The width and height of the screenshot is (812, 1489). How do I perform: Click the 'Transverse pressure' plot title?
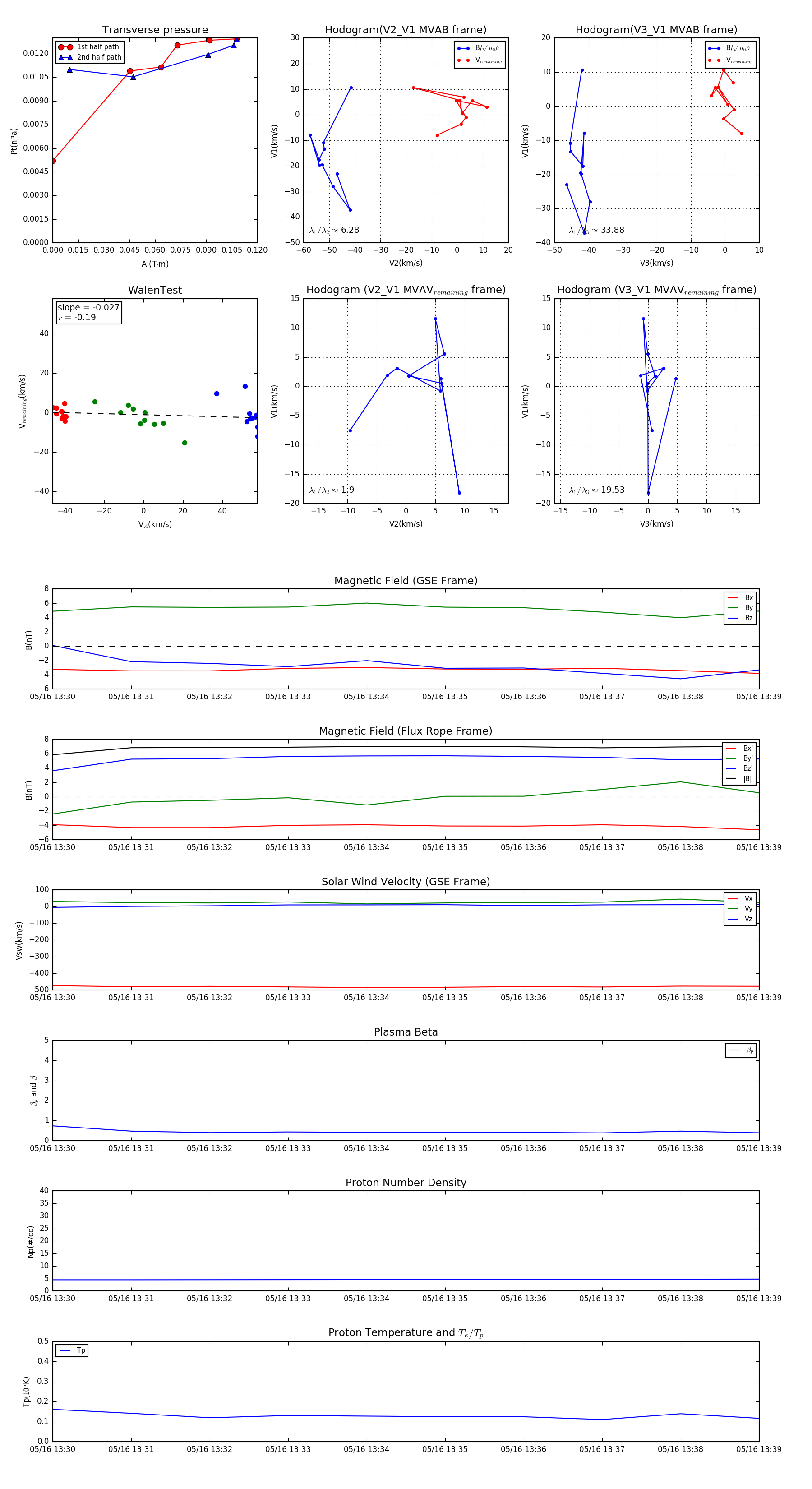pos(155,30)
